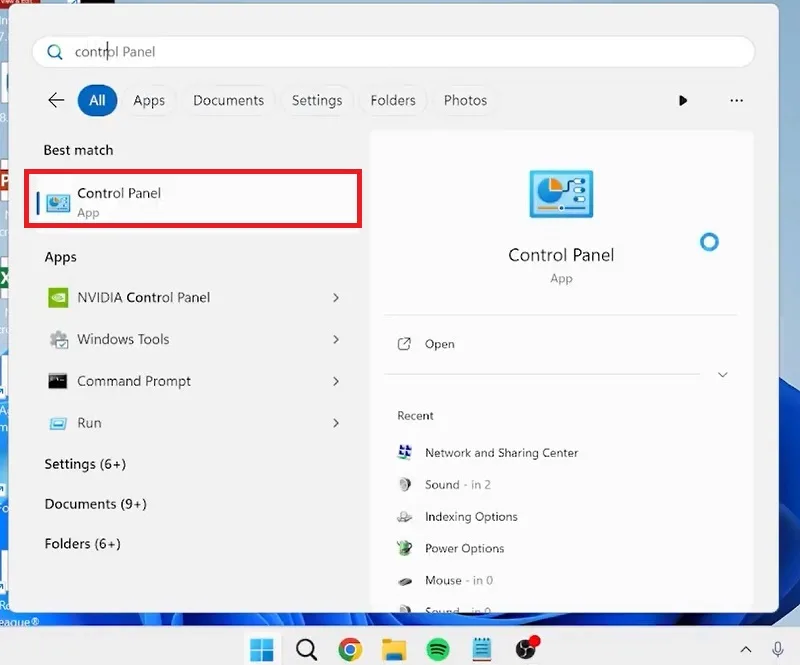Click the NVIDIA Control Panel icon

tap(58, 298)
